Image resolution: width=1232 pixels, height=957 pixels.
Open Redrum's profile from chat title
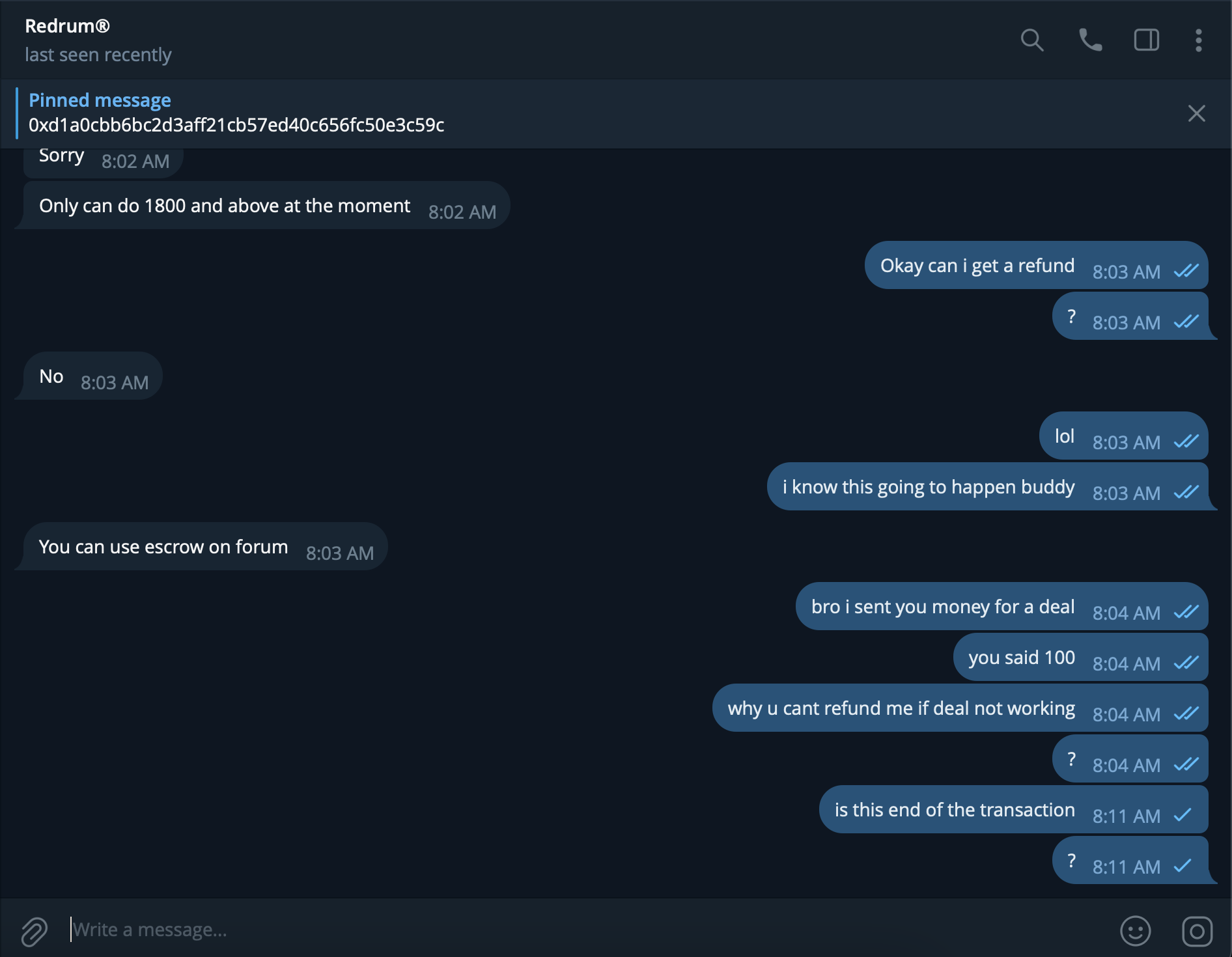[67, 26]
